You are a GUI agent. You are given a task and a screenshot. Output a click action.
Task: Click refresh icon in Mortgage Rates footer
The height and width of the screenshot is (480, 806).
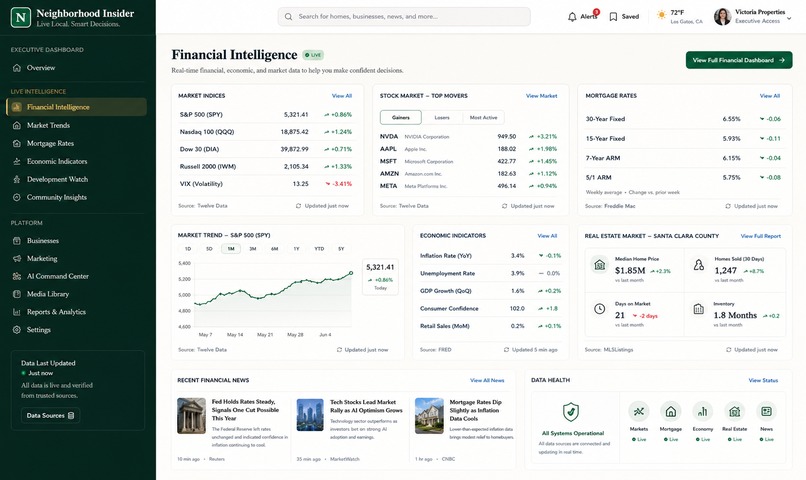728,206
